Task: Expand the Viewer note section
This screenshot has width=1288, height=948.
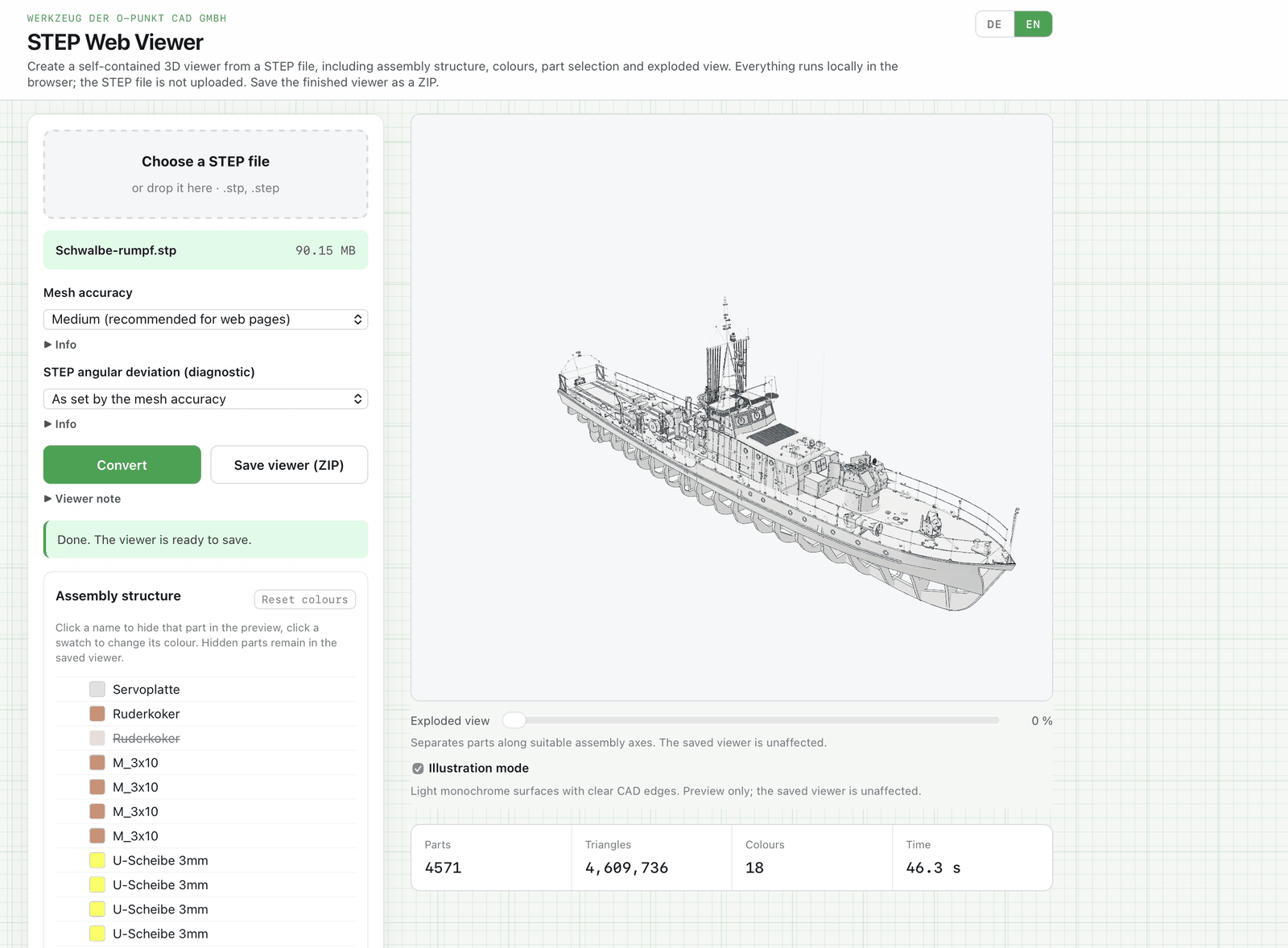Action: [x=83, y=499]
